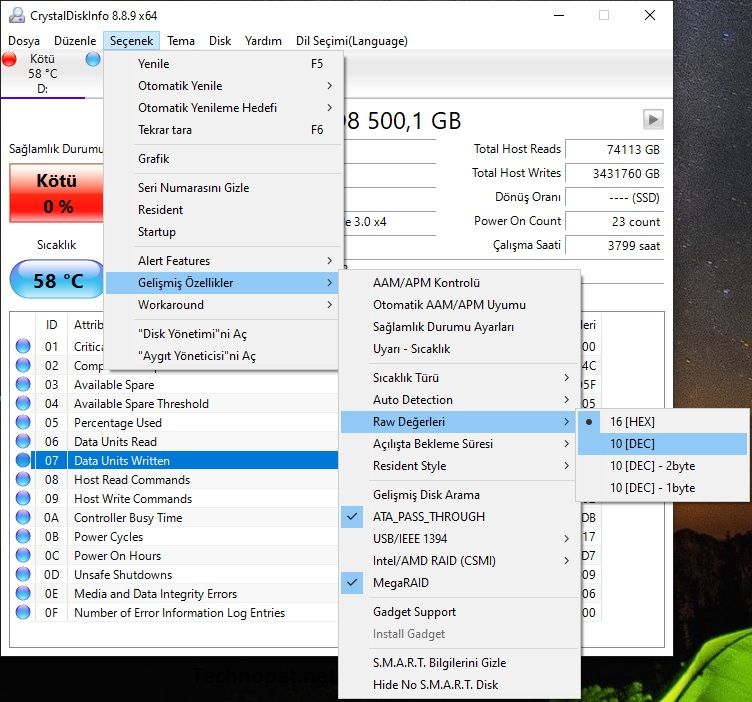The width and height of the screenshot is (752, 702).
Task: Click Total Host Reads value field
Action: coord(614,149)
